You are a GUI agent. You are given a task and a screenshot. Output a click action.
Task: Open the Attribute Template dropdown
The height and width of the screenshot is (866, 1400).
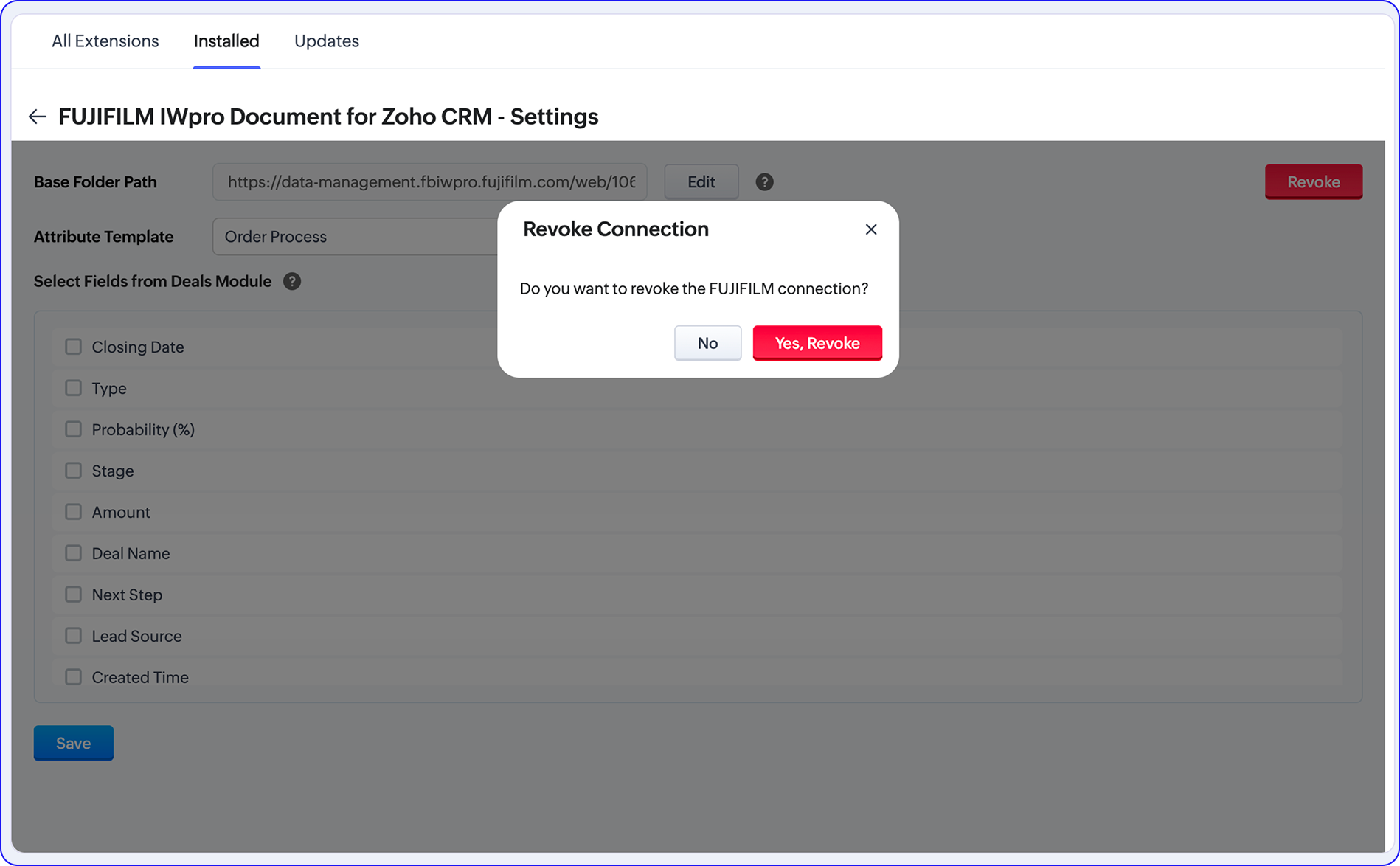point(354,237)
